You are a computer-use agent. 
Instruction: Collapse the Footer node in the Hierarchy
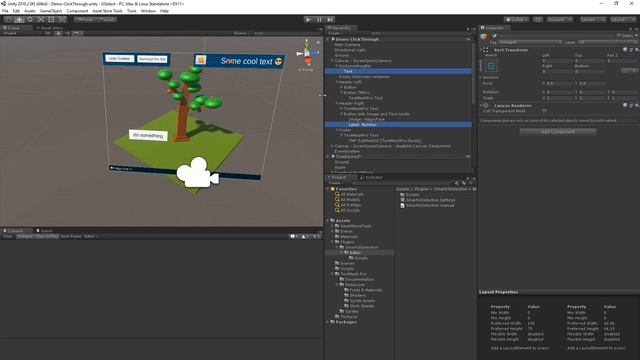337,130
